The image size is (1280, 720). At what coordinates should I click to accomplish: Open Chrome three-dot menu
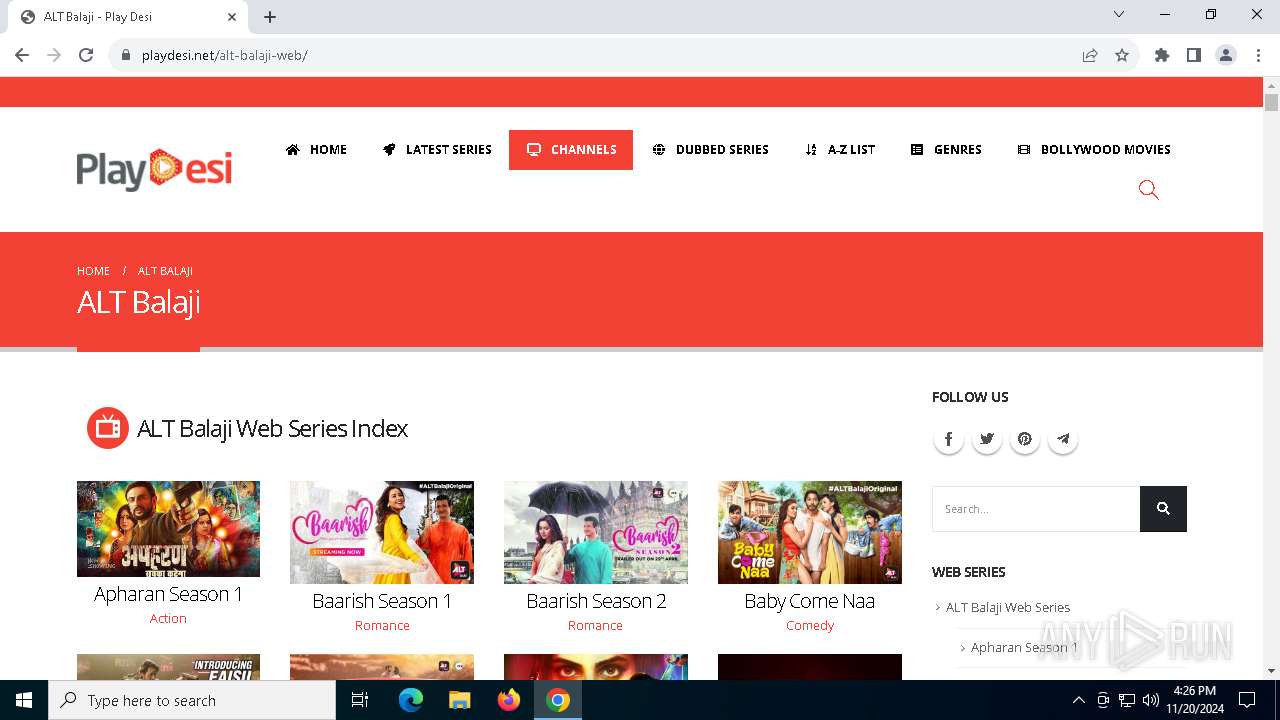[1258, 55]
